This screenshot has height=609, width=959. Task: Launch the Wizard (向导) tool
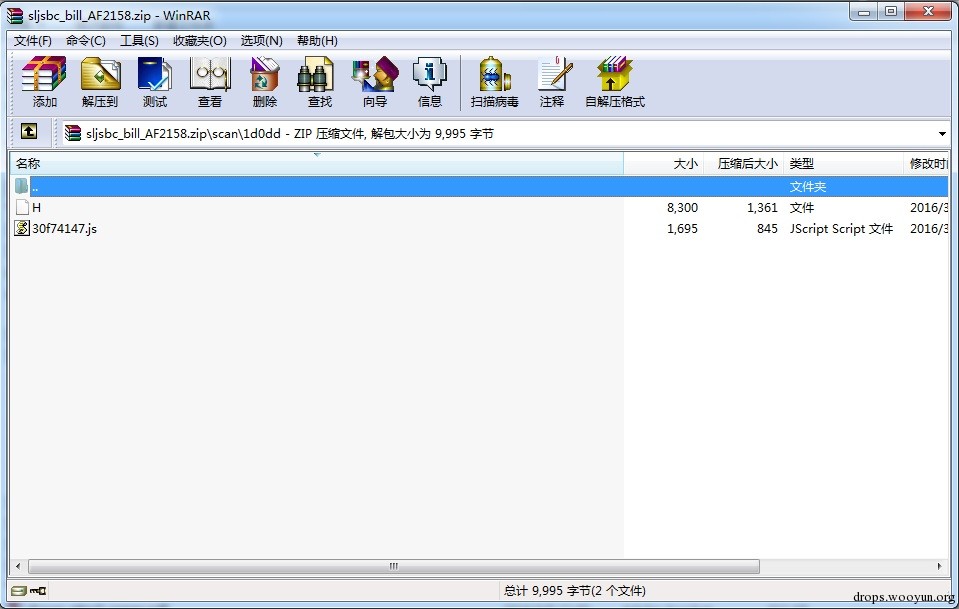pyautogui.click(x=375, y=83)
